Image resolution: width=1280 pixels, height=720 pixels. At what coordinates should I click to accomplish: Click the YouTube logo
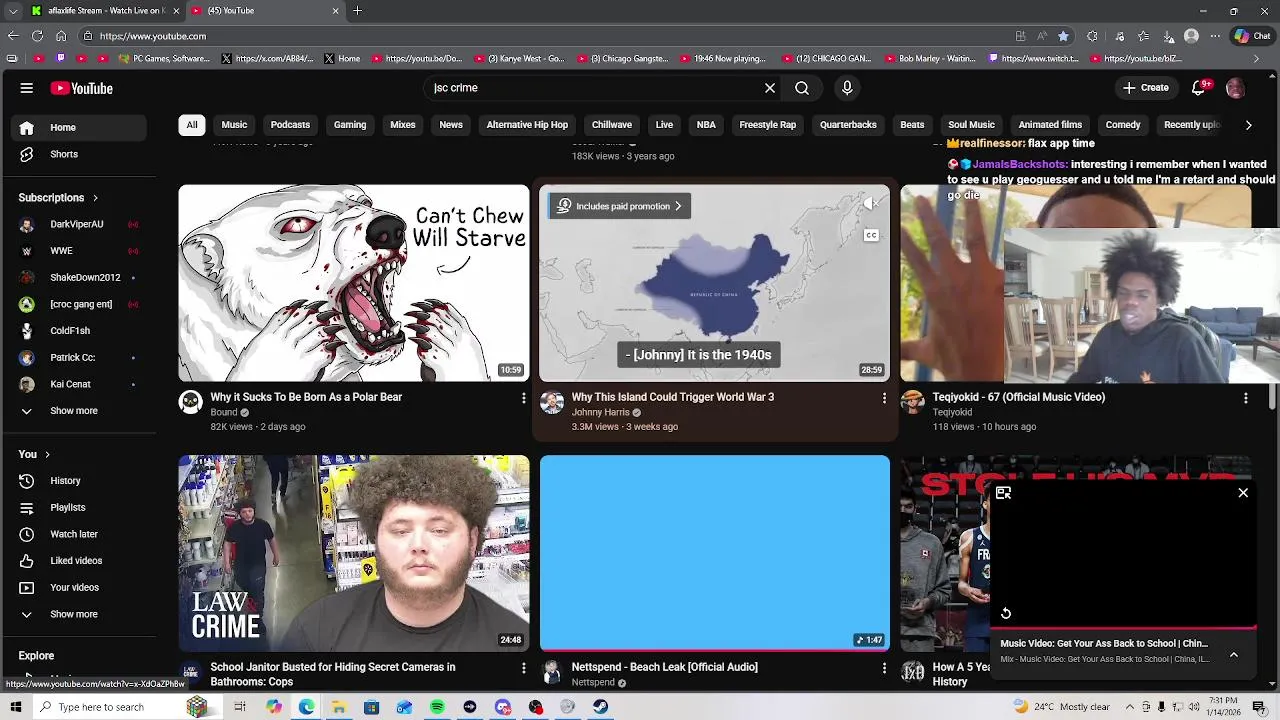coord(82,88)
